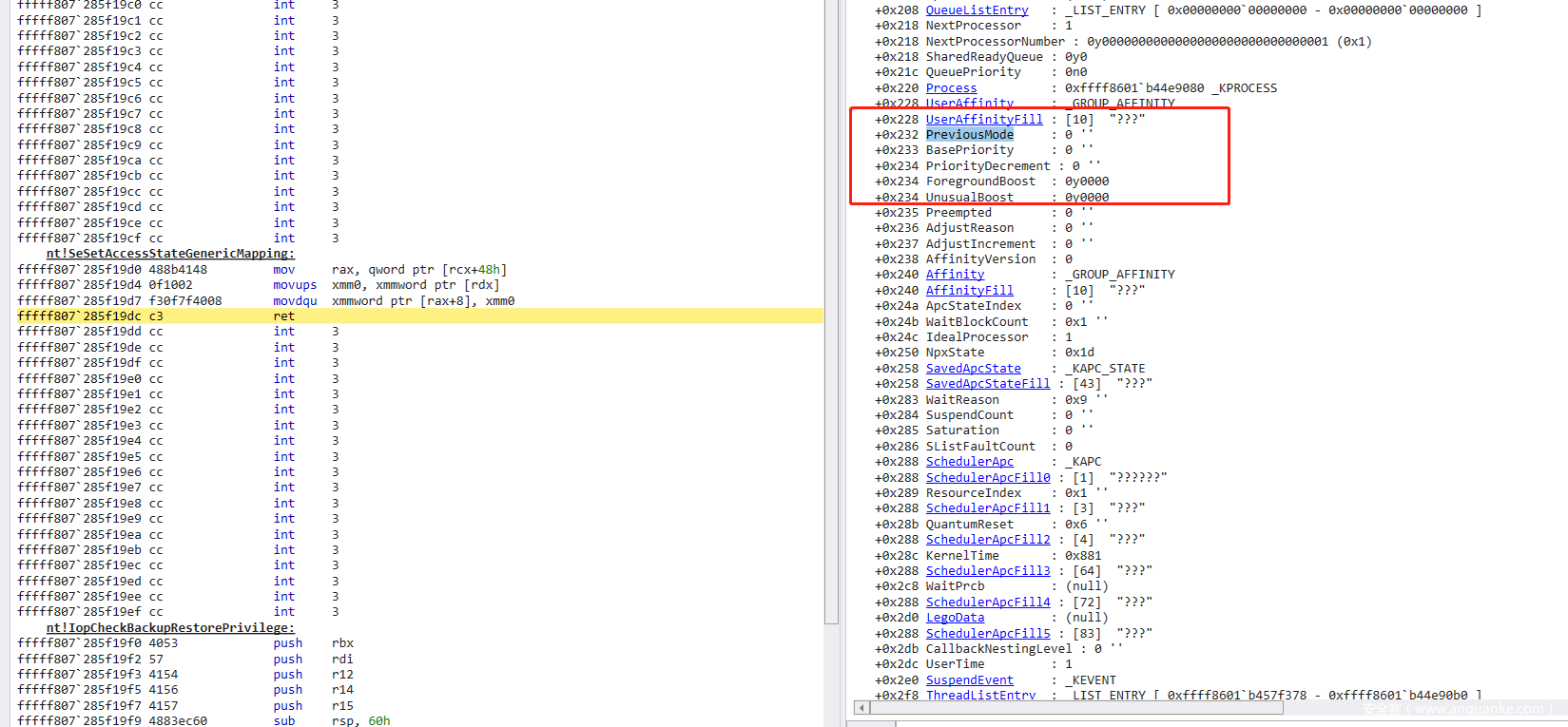Viewport: 1568px width, 727px height.
Task: Follow the SchedulerApcFill0 link
Action: pyautogui.click(x=988, y=478)
